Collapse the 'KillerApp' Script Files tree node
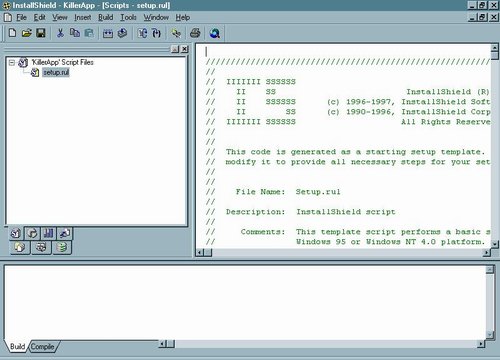 (x=12, y=62)
